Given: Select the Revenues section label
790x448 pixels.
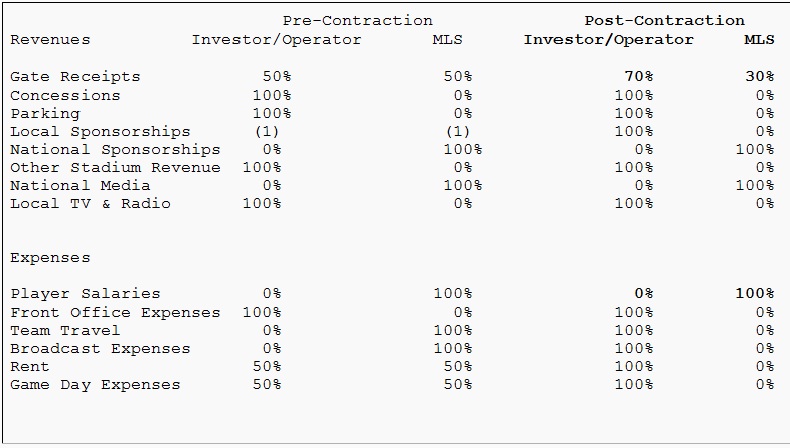Looking at the screenshot, I should pos(50,40).
